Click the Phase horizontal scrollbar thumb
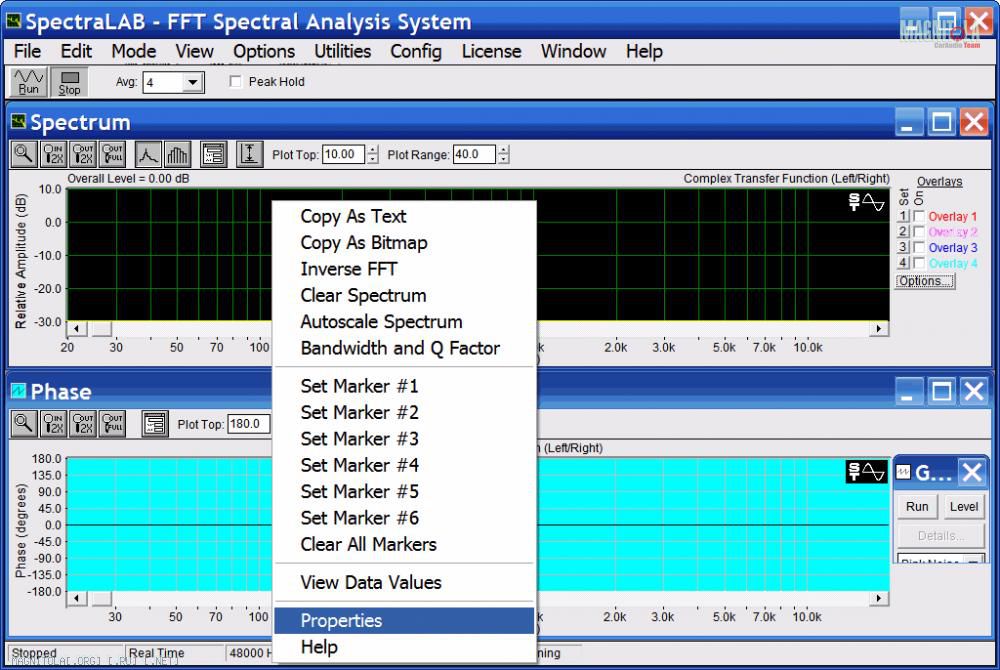The width and height of the screenshot is (1000, 670). (x=102, y=599)
